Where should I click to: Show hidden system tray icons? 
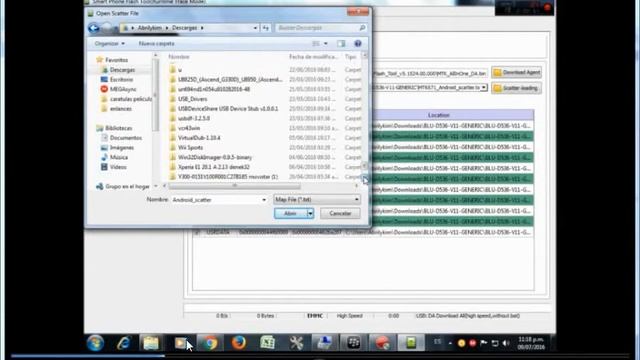coord(450,343)
